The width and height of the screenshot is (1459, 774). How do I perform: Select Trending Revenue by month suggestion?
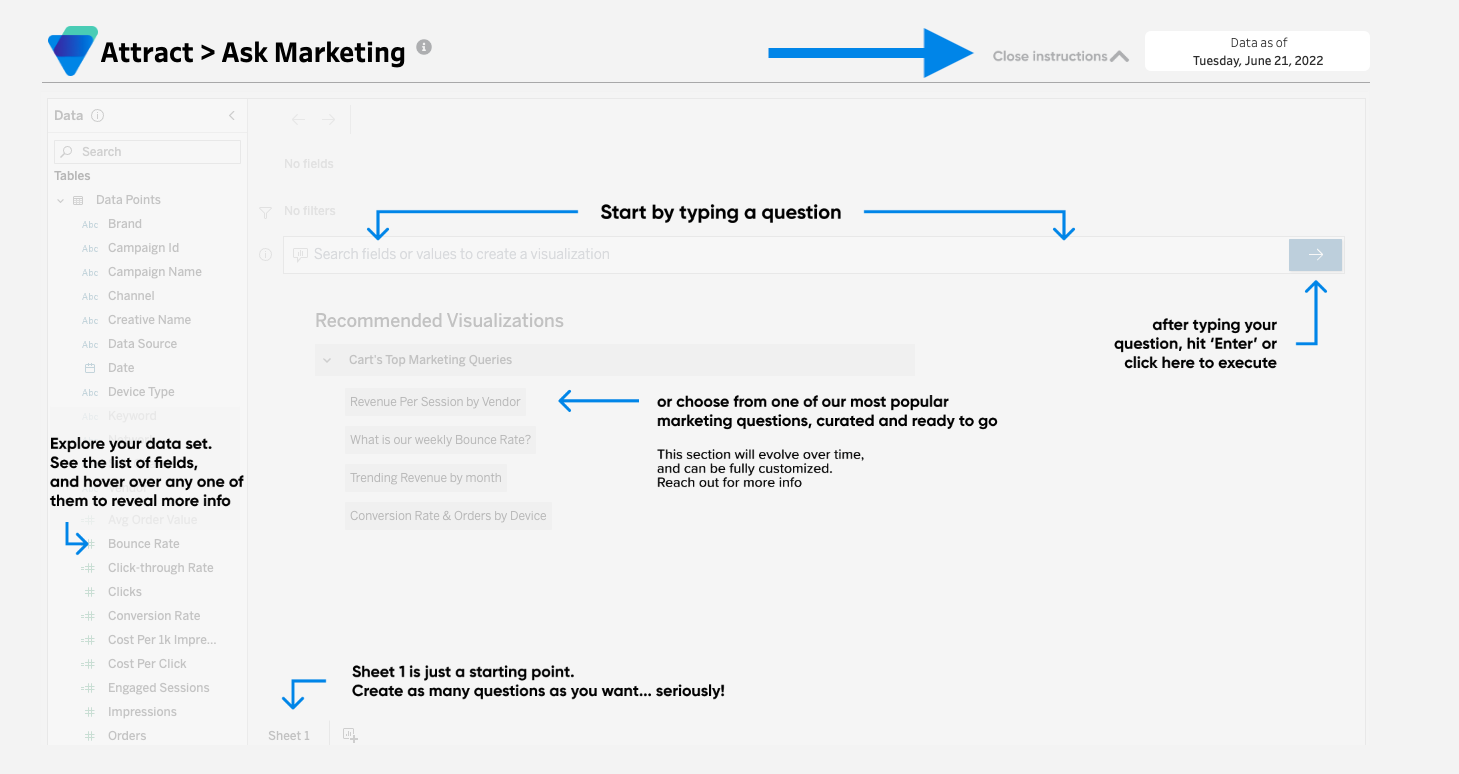pyautogui.click(x=426, y=478)
